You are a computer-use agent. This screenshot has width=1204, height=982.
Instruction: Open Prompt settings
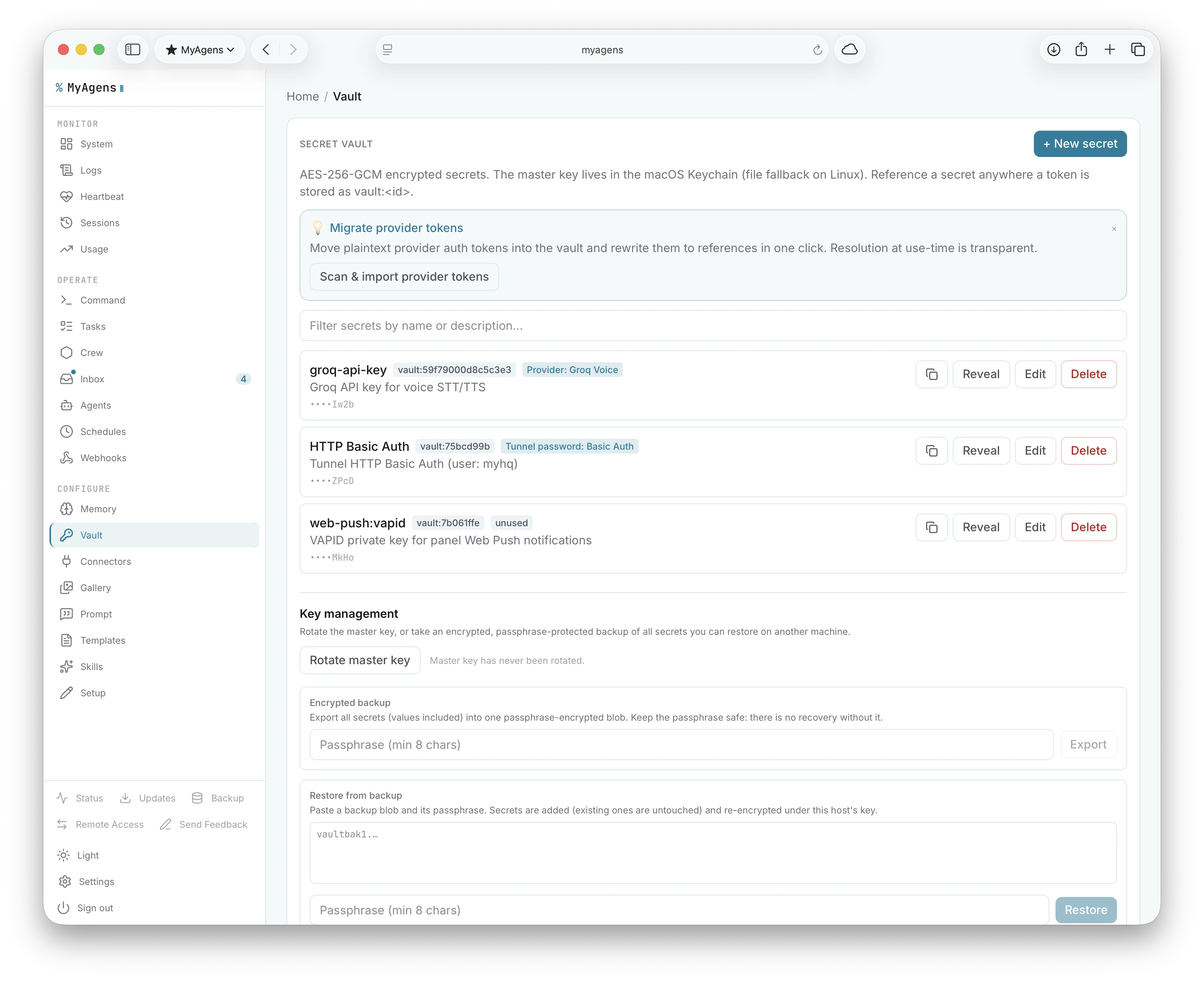tap(154, 614)
